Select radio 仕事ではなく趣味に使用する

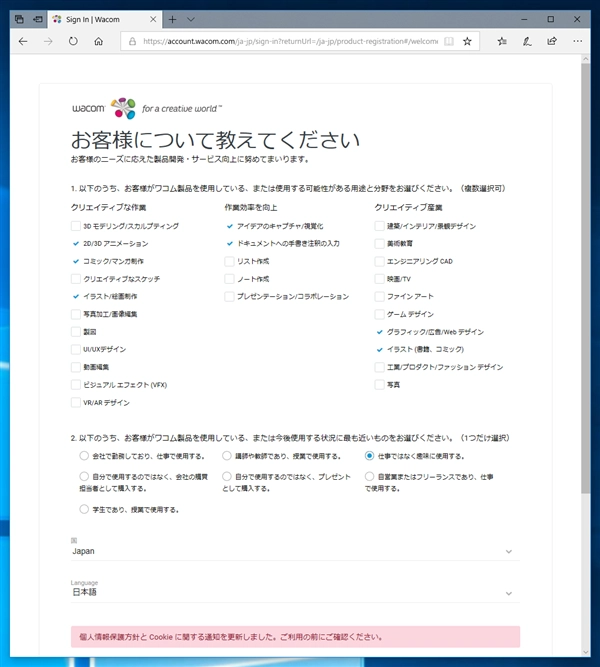click(x=369, y=456)
